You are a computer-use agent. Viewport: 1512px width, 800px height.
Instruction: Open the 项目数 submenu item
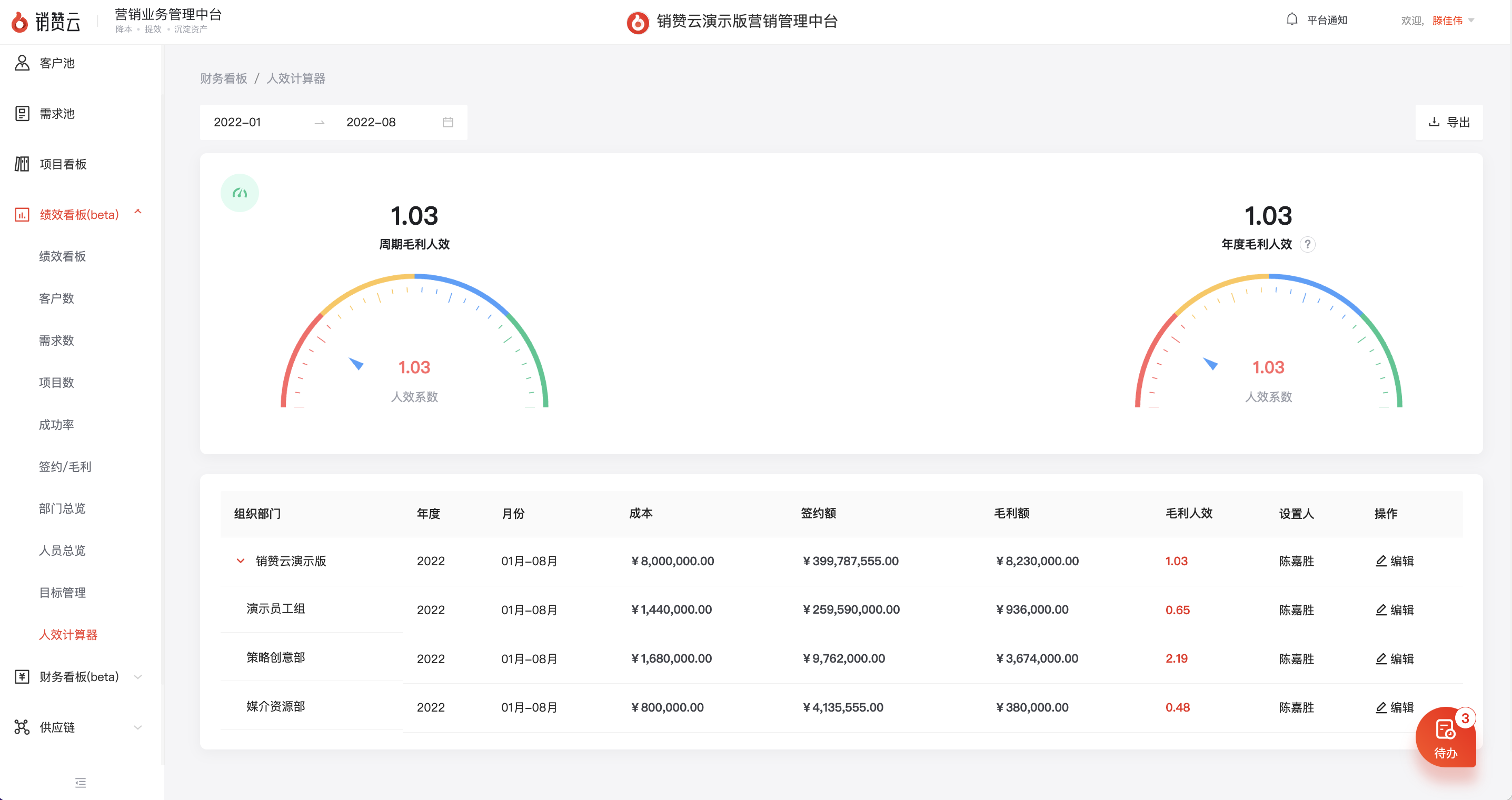(x=56, y=383)
